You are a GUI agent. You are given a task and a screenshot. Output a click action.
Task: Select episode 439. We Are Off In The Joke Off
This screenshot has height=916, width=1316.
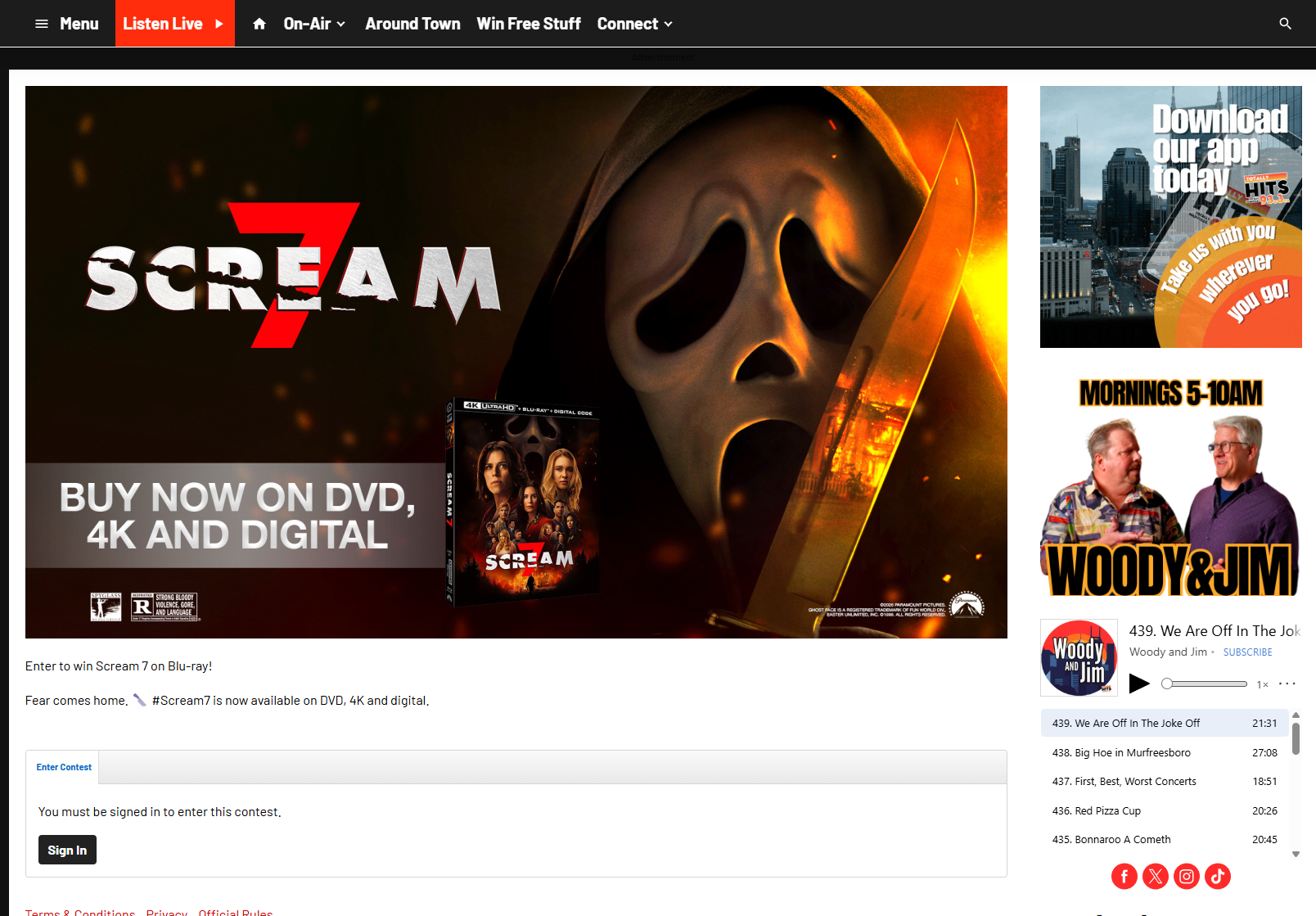pos(1165,724)
